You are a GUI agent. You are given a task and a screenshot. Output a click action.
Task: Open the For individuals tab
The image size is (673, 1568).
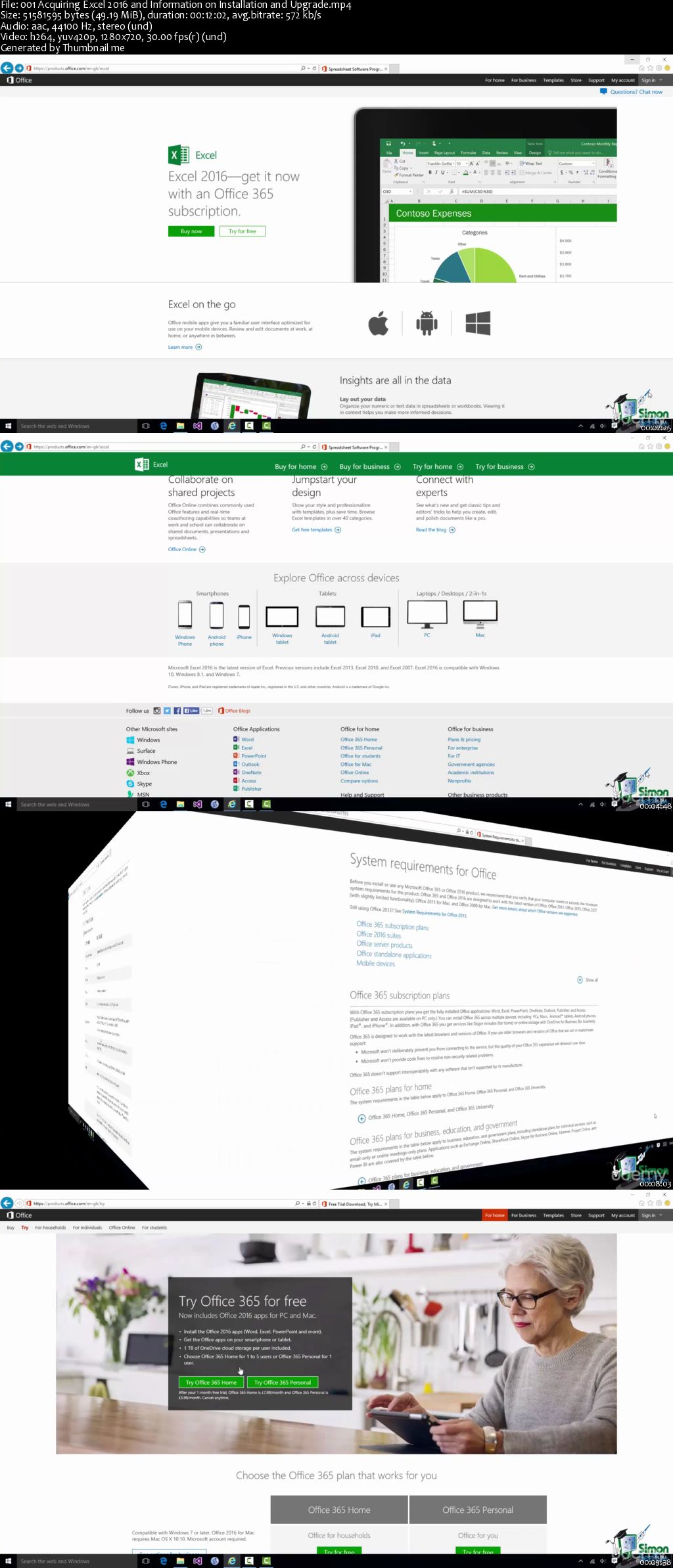(87, 1227)
